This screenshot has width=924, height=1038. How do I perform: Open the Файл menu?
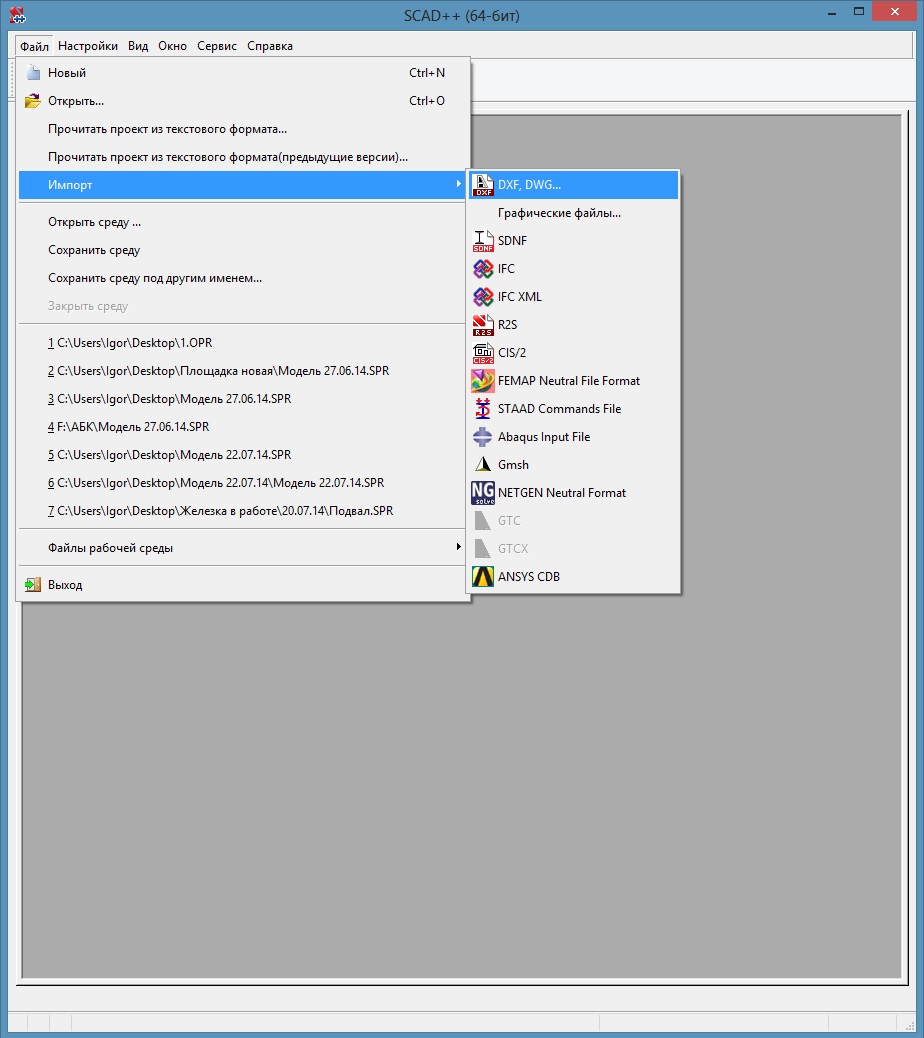[x=34, y=46]
